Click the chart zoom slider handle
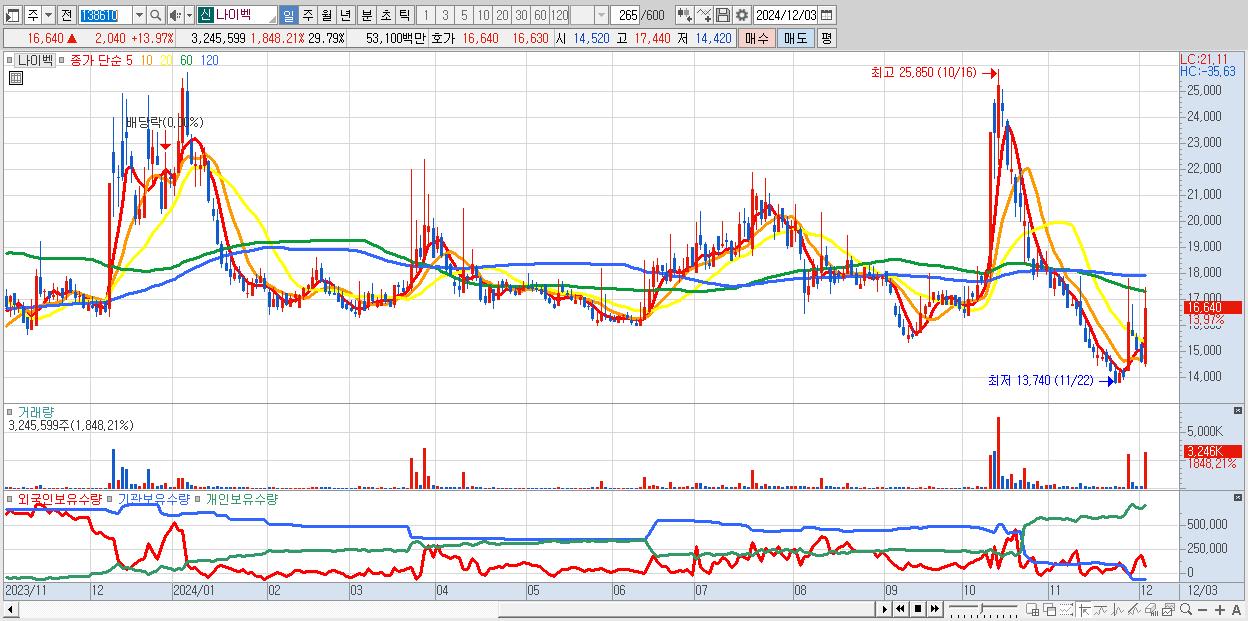Screen dimensions: 1248x621 pyautogui.click(x=982, y=608)
